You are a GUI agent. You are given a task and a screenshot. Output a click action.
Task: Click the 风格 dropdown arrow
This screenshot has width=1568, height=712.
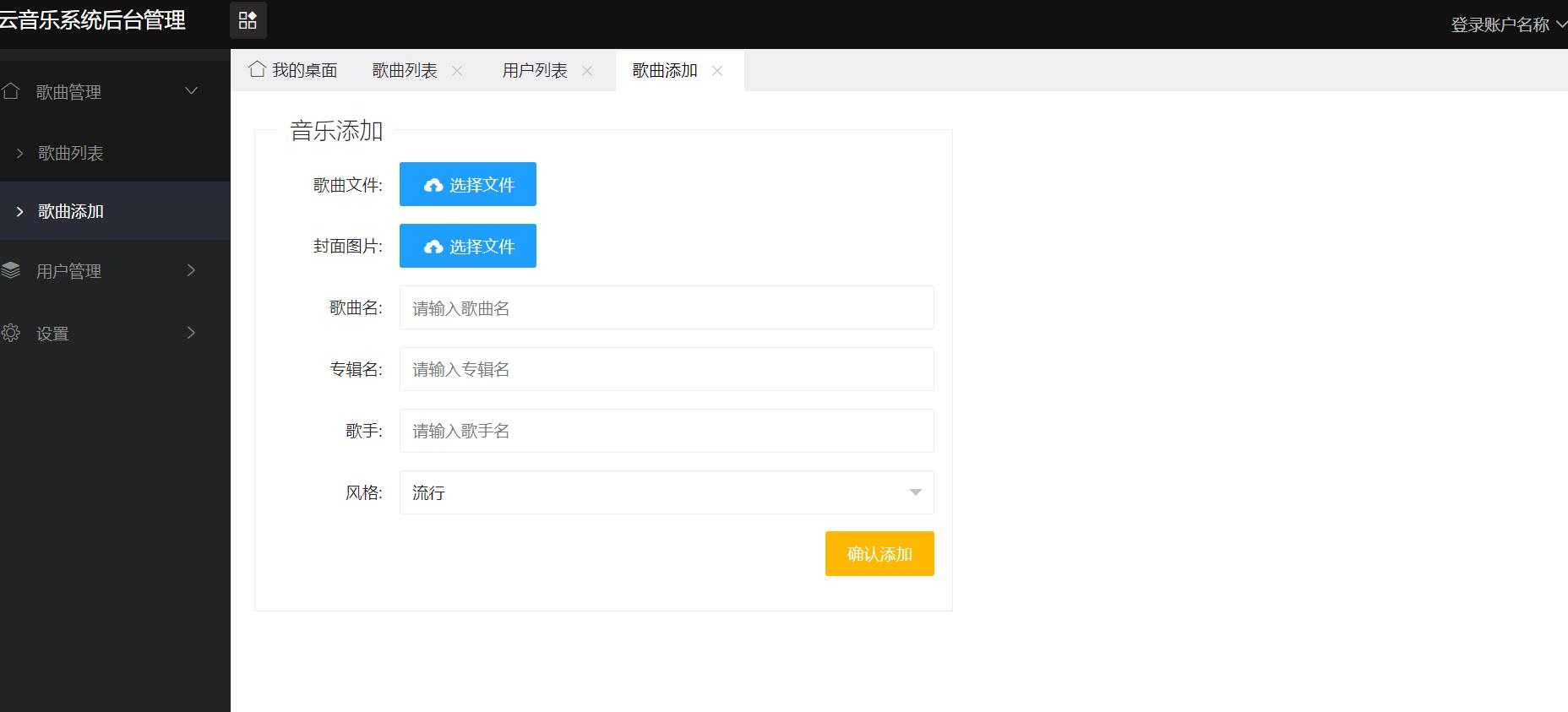coord(915,492)
